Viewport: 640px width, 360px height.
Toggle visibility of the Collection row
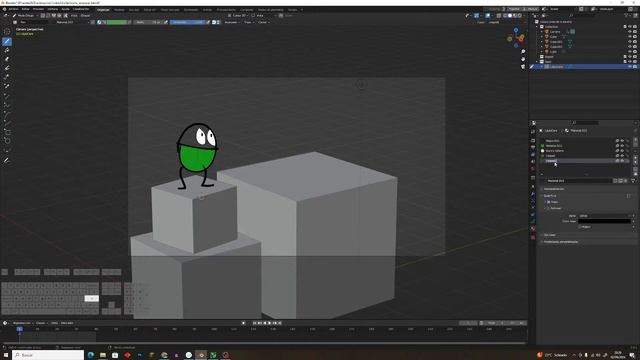629,27
